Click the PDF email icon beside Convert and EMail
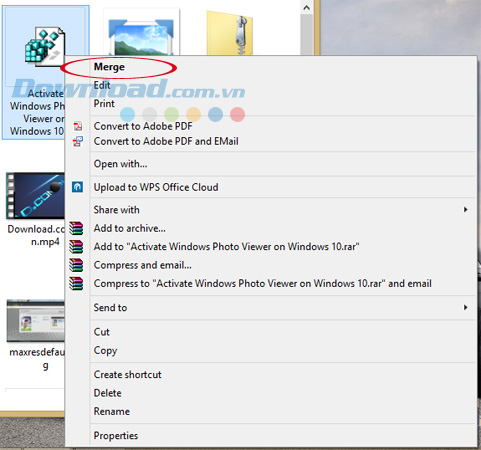Viewport: 481px width, 450px height. pos(78,141)
